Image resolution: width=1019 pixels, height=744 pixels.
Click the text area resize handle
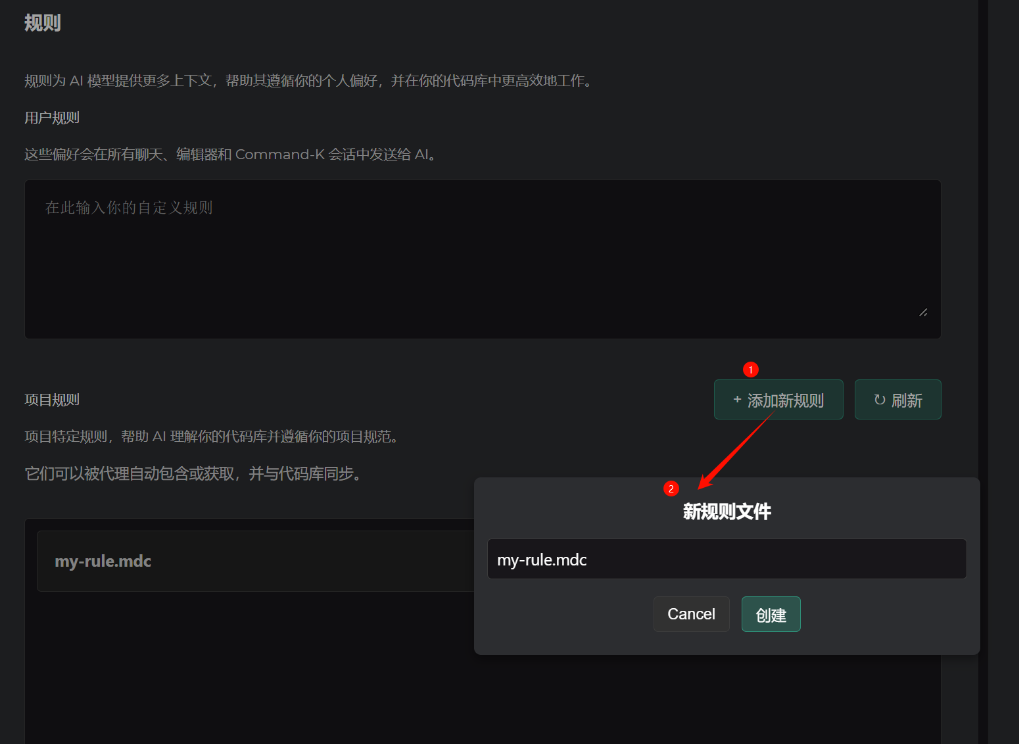coord(923,313)
